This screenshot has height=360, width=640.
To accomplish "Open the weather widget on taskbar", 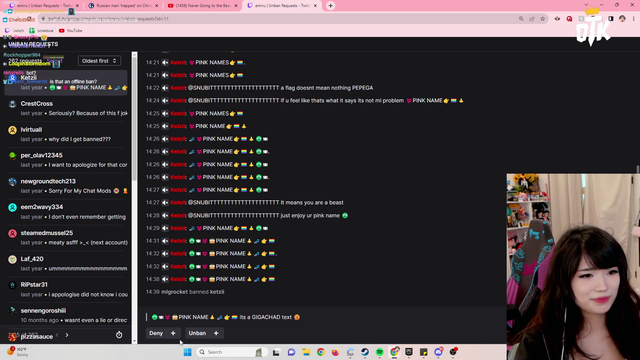I will click(x=18, y=351).
